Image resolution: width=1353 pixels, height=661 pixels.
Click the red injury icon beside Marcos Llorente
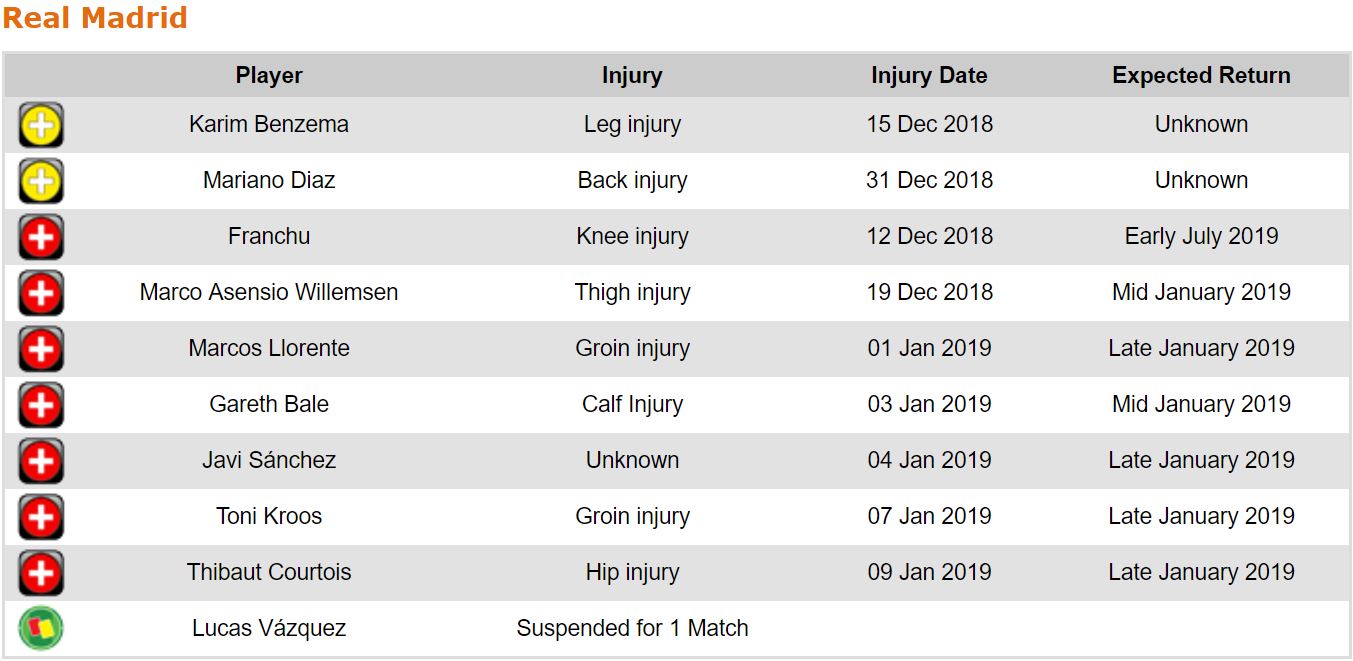(41, 350)
